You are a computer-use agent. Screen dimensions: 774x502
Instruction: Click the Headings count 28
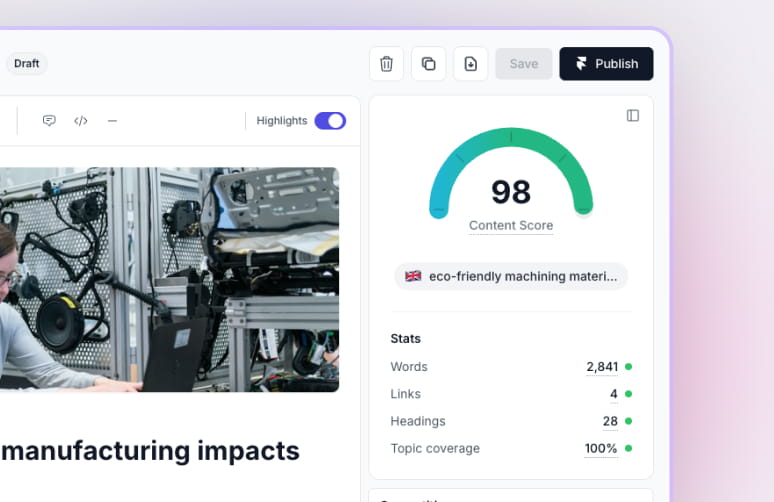pos(610,421)
